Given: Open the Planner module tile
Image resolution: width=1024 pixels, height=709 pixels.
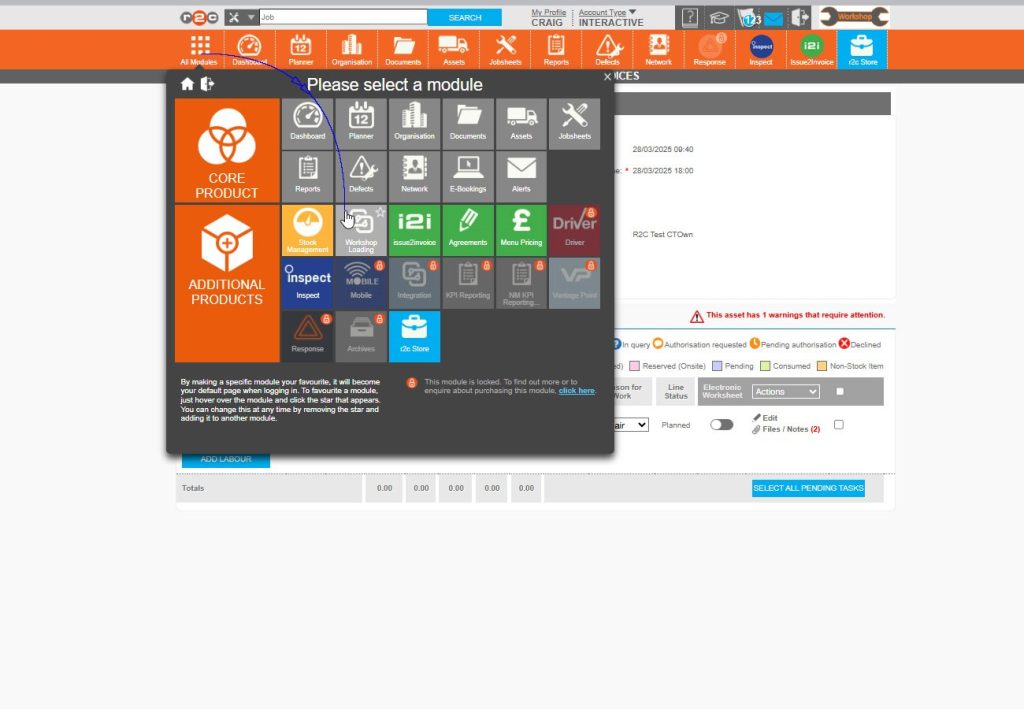Looking at the screenshot, I should (361, 122).
